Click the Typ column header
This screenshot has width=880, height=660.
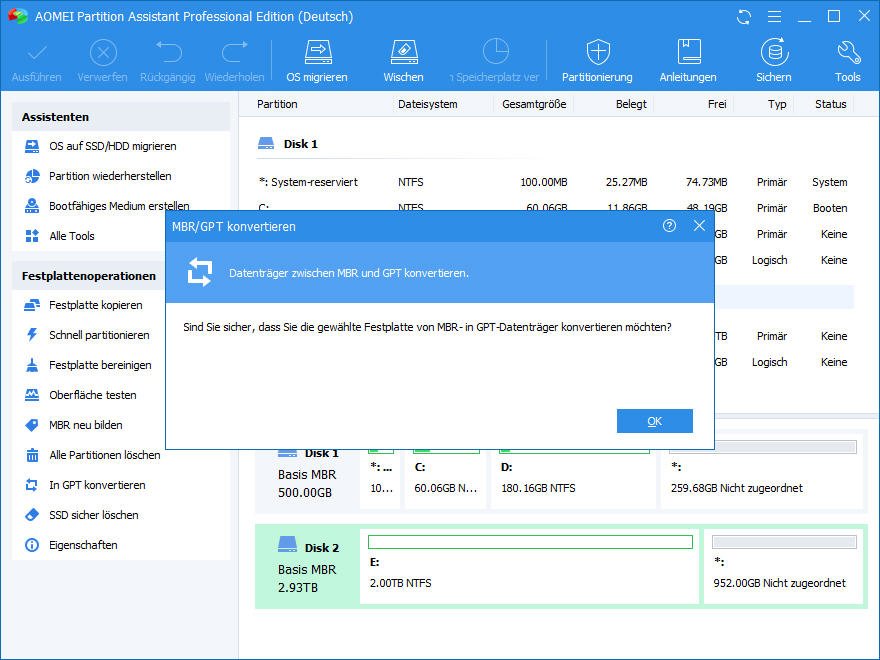(x=777, y=104)
